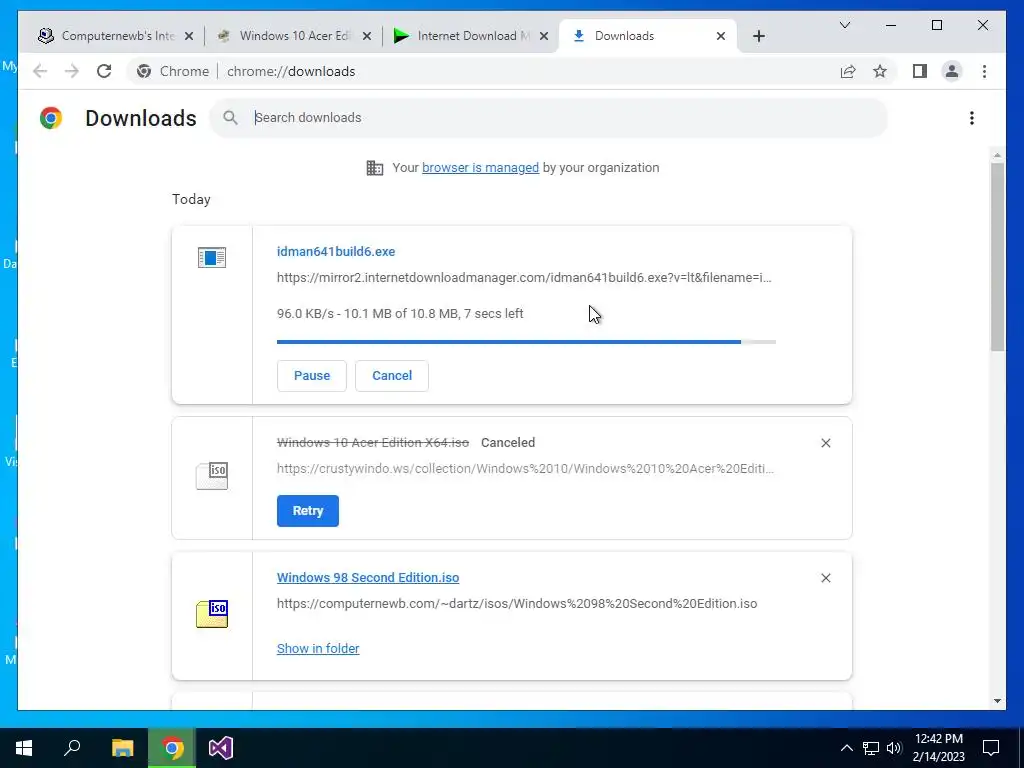Click the '96.0 KB/s - 10.1 MB' status text

tap(400, 313)
